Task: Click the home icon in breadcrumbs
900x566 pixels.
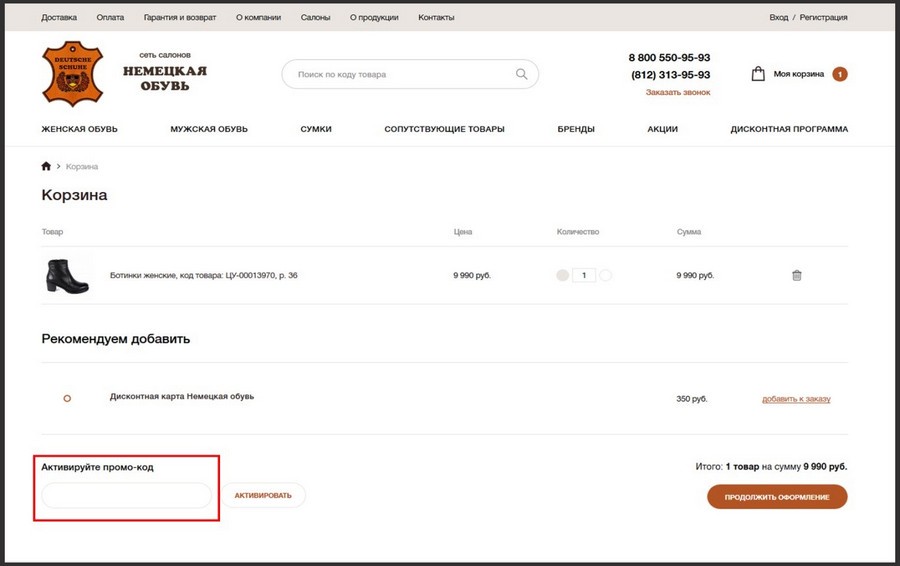Action: point(46,166)
